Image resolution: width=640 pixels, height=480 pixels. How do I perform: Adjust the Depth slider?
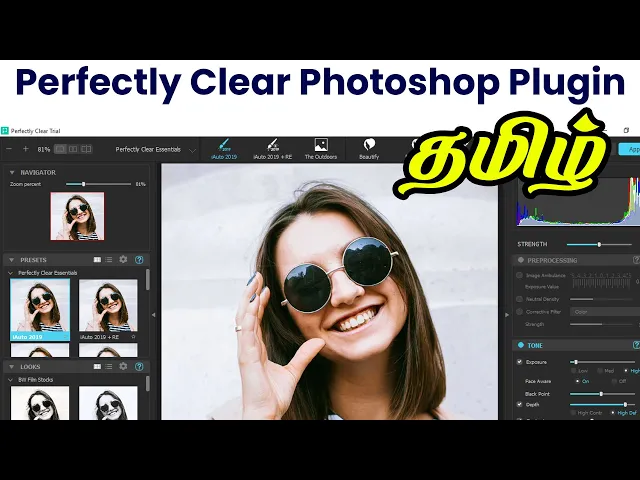pyautogui.click(x=602, y=404)
